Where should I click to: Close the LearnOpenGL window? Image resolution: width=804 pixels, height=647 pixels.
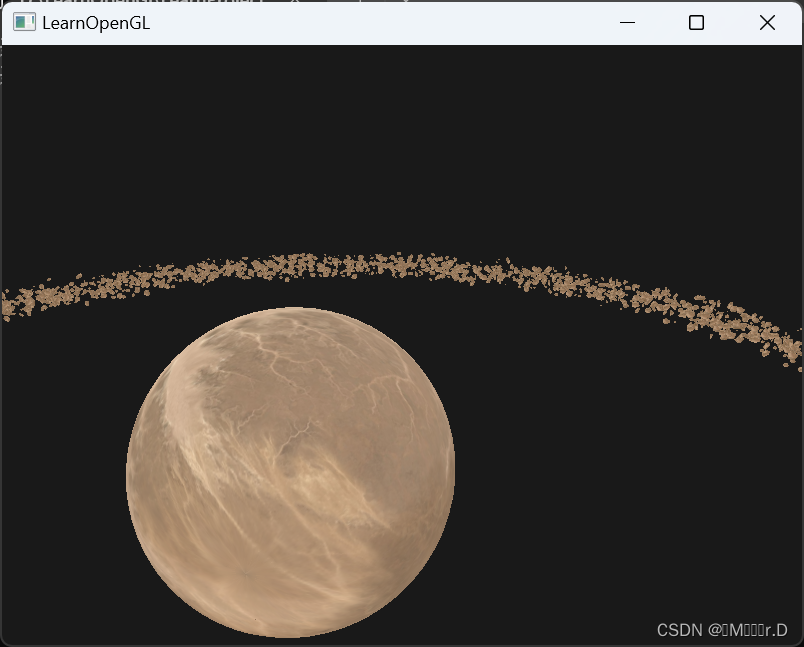pos(767,22)
